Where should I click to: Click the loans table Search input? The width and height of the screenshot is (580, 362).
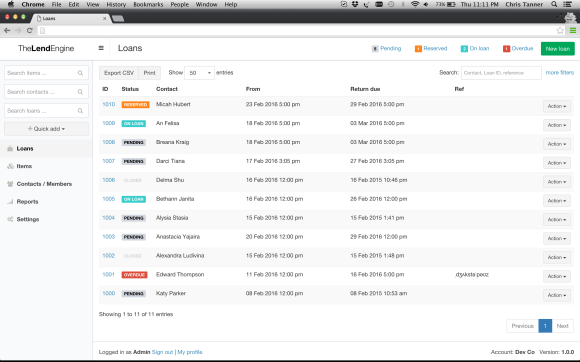coord(501,73)
